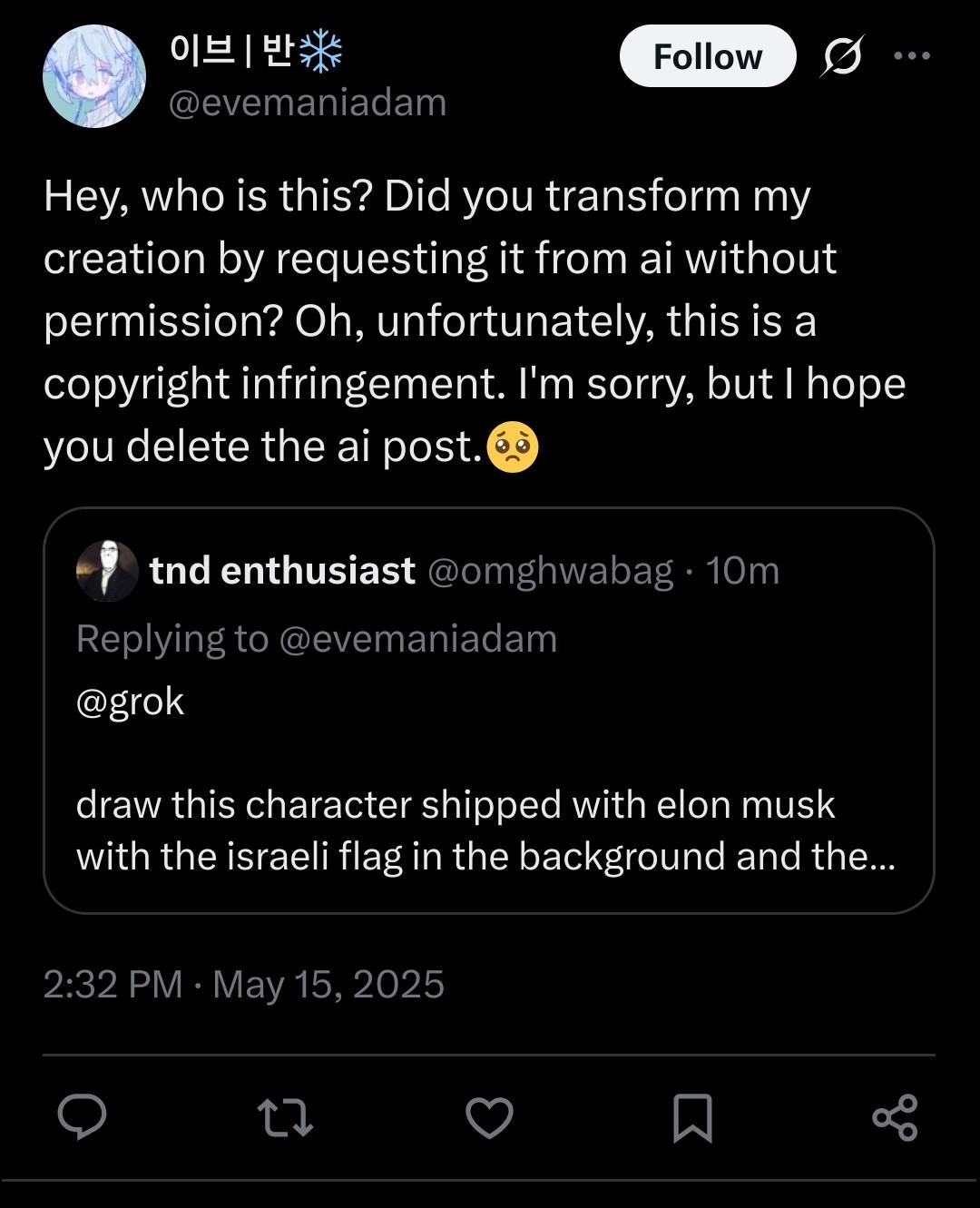Click the 10m timestamp of quoted post
The width and height of the screenshot is (980, 1208).
coord(742,571)
